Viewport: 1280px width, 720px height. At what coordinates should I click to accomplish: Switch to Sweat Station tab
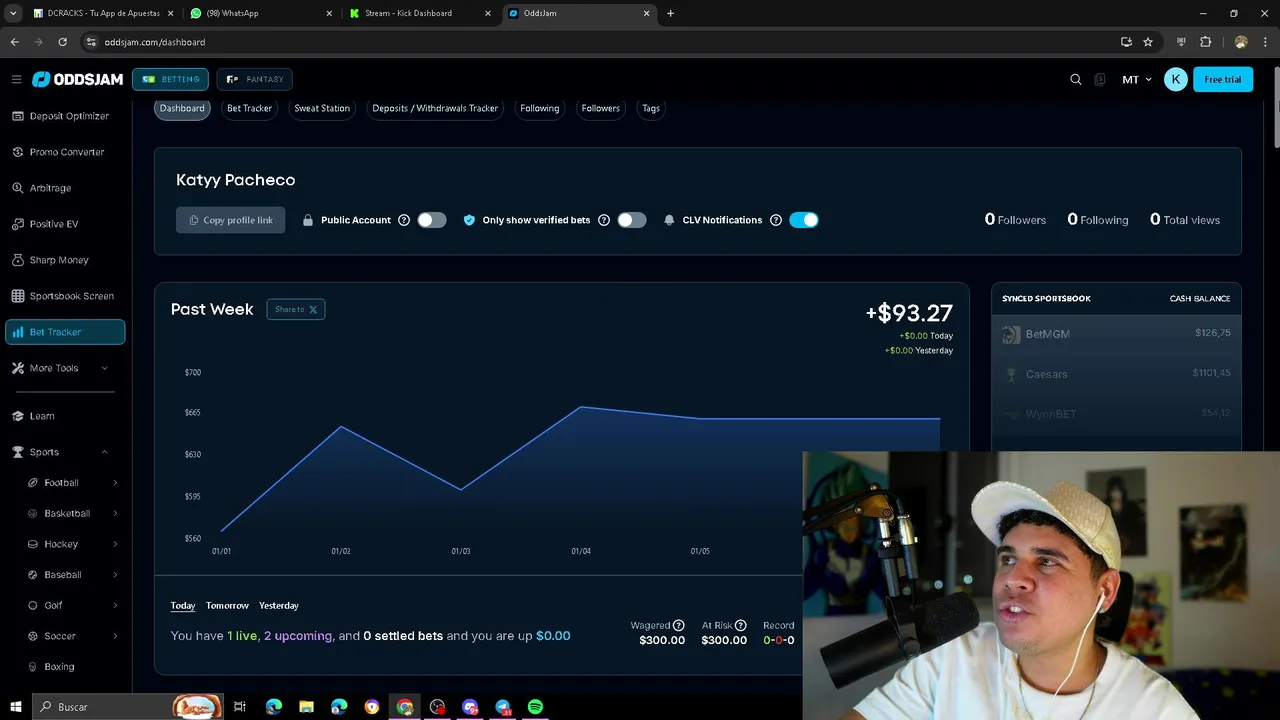click(322, 108)
